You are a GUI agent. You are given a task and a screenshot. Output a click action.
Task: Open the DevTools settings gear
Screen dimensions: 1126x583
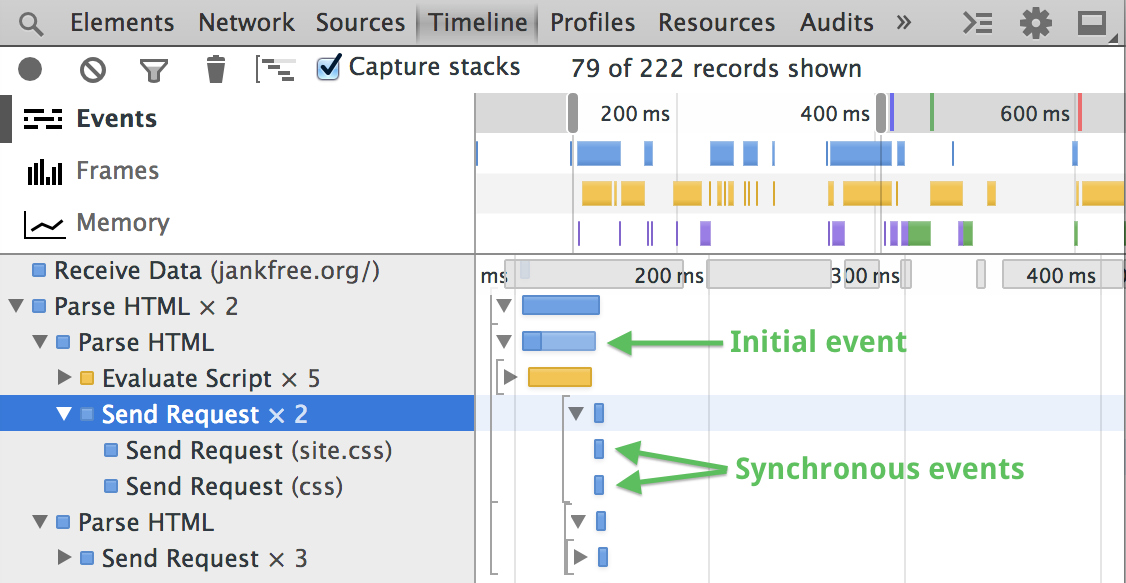pos(1035,23)
